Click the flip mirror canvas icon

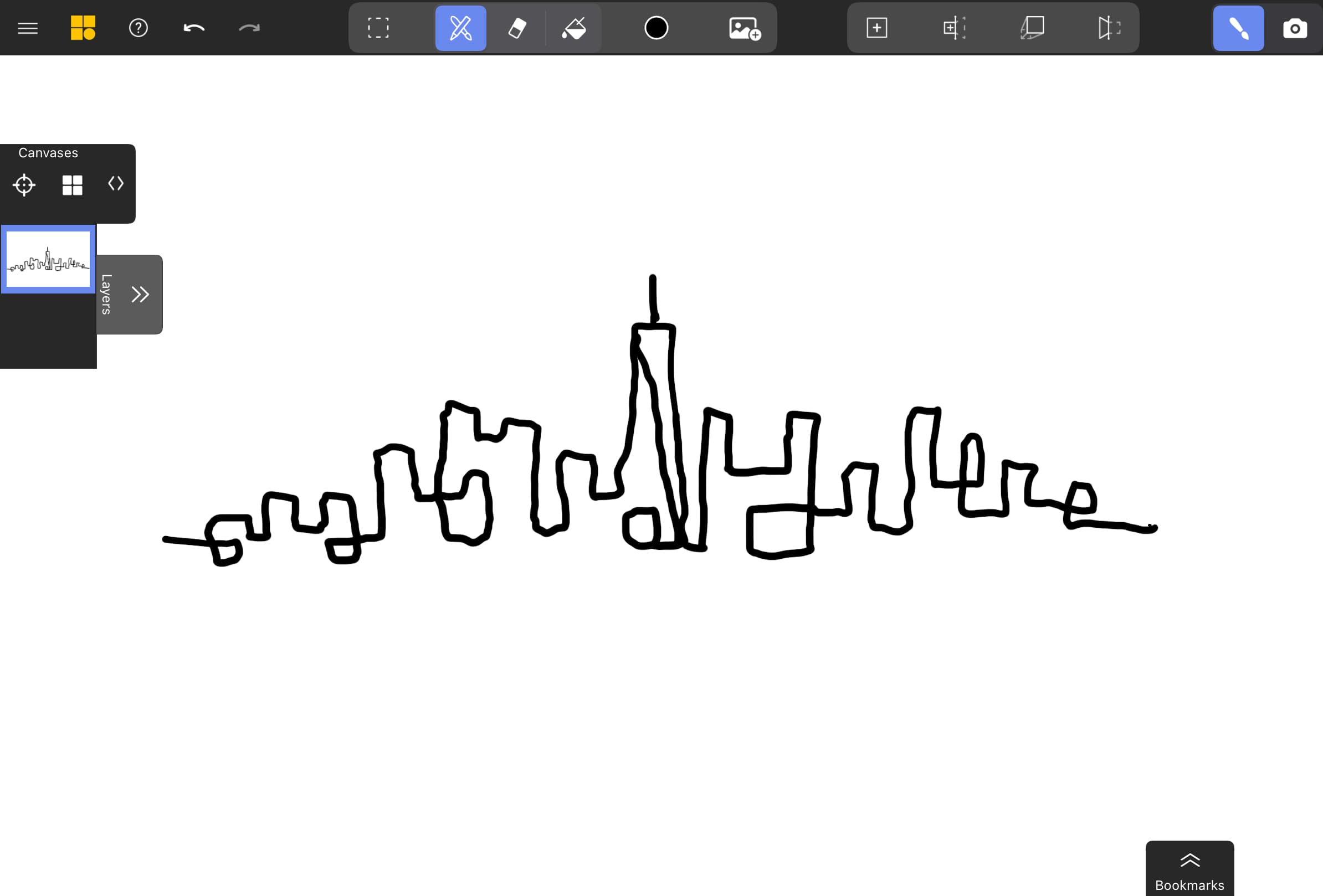[1109, 28]
